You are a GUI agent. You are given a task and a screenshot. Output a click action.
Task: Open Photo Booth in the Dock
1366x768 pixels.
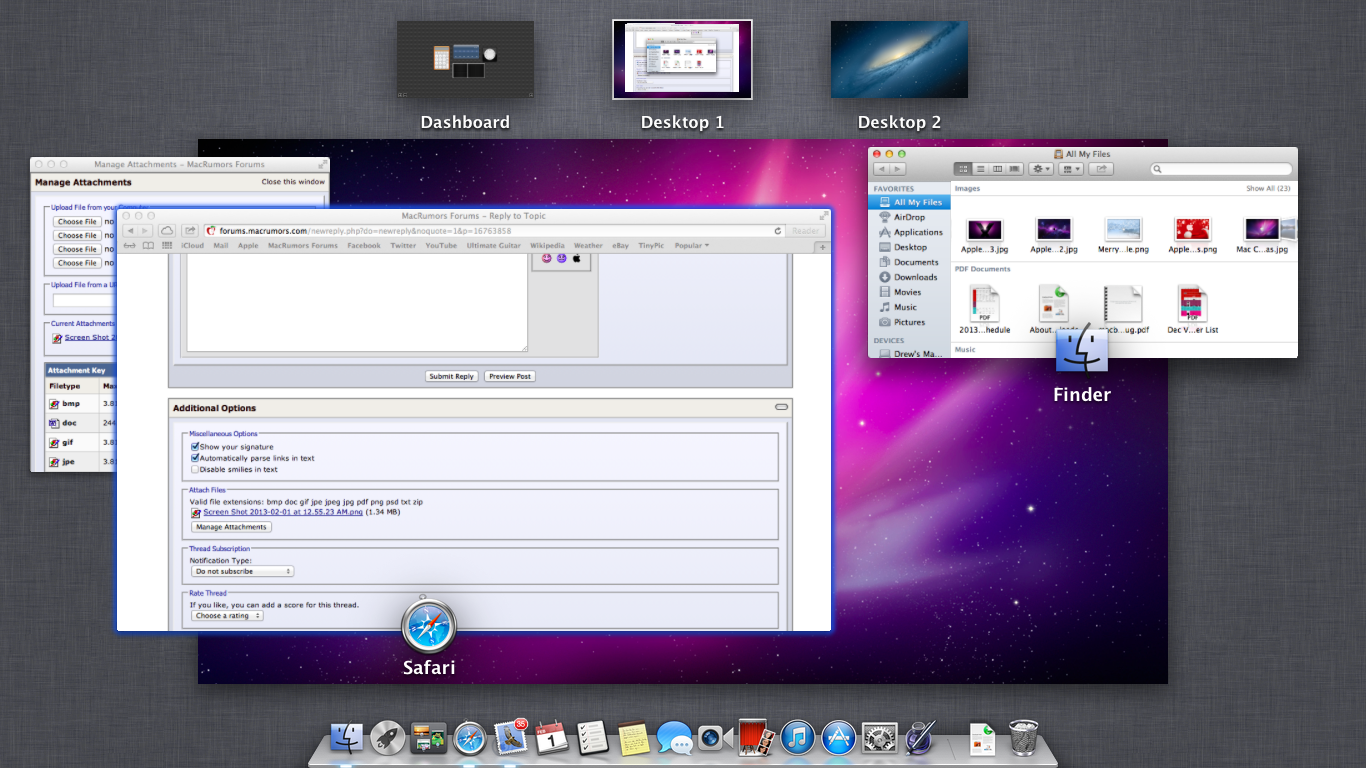(x=757, y=738)
